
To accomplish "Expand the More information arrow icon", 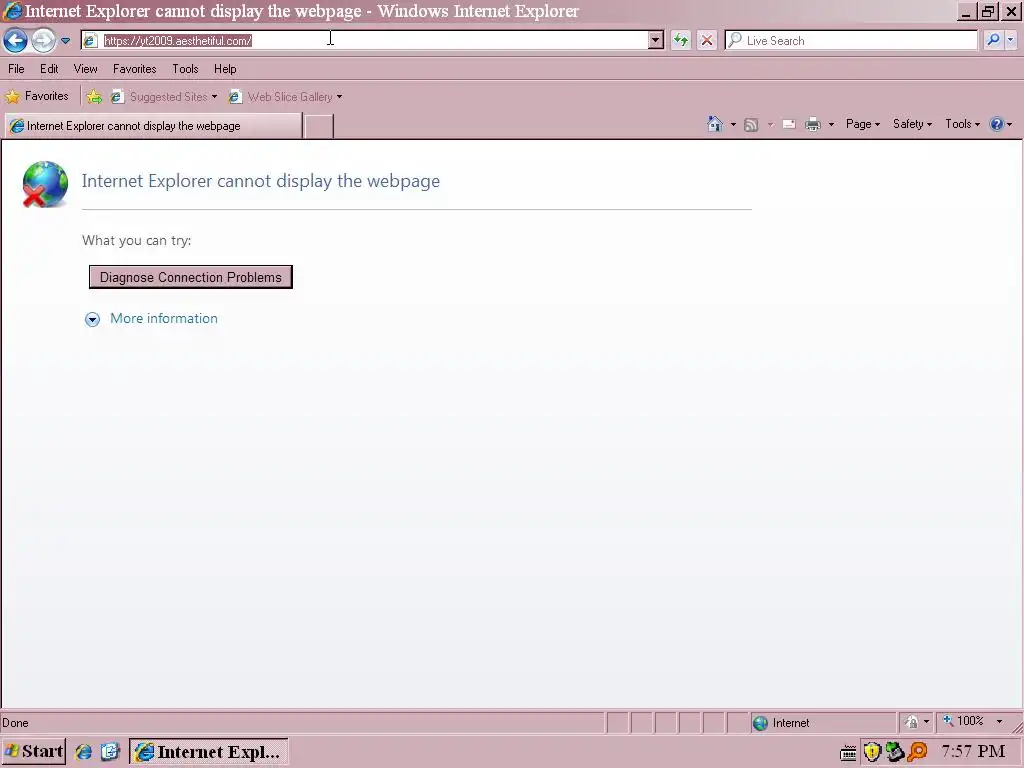I will pos(92,319).
